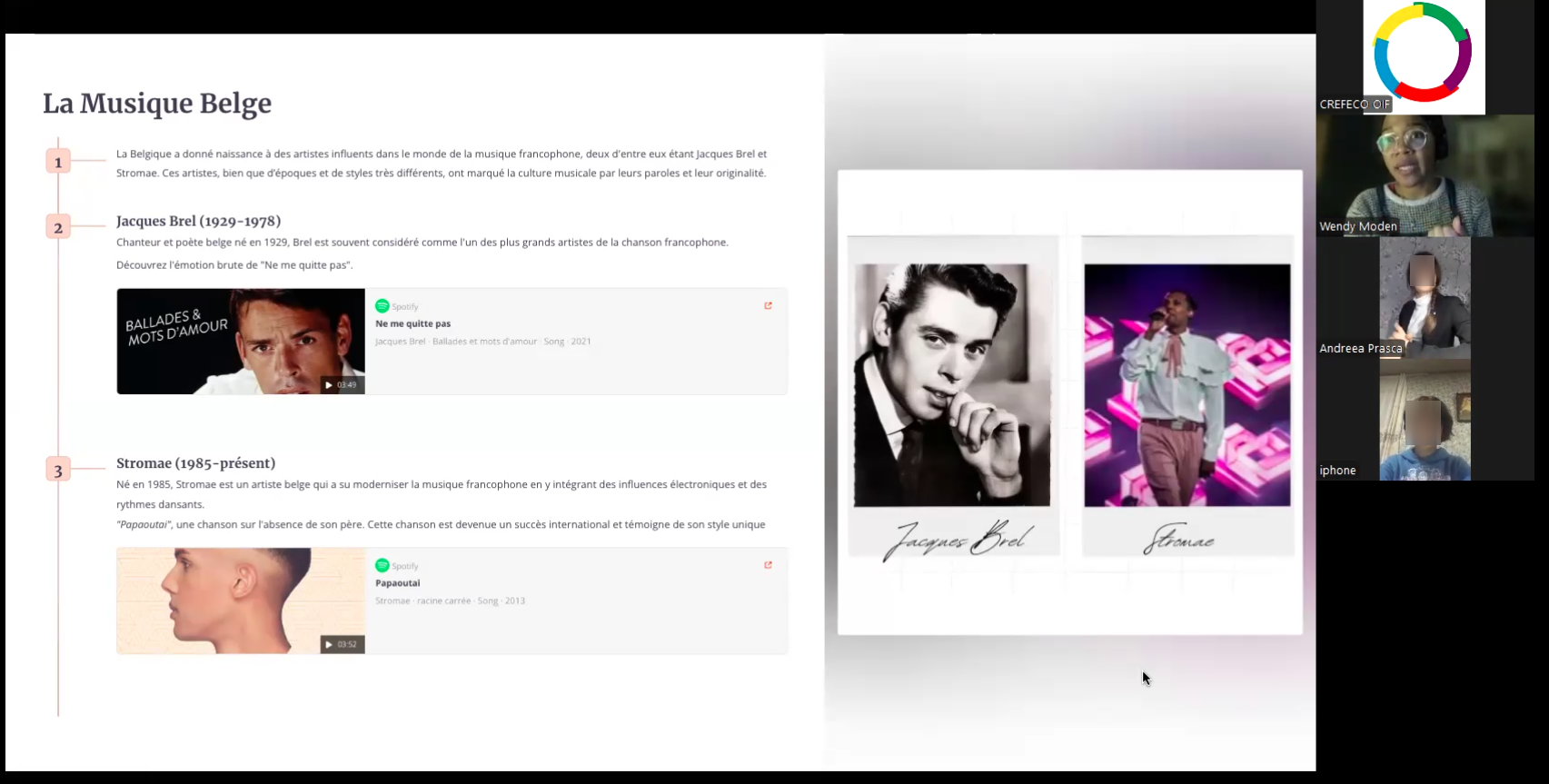Select the Wendy Moden video tile
Screen dimensions: 1549x784
[x=1425, y=175]
